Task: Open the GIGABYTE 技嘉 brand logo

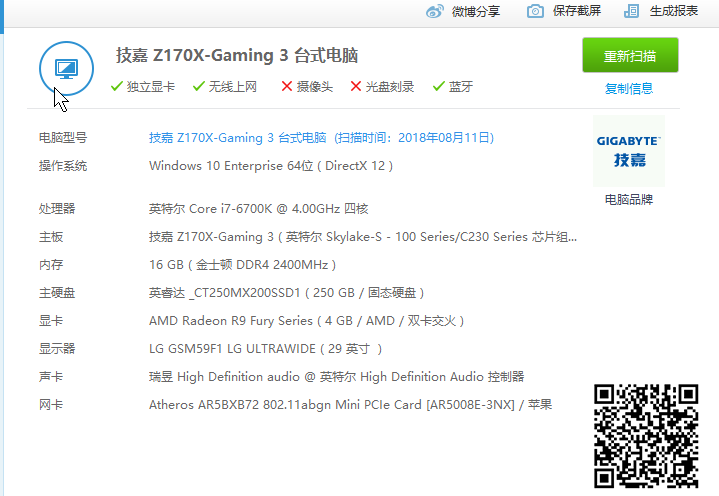Action: tap(628, 150)
